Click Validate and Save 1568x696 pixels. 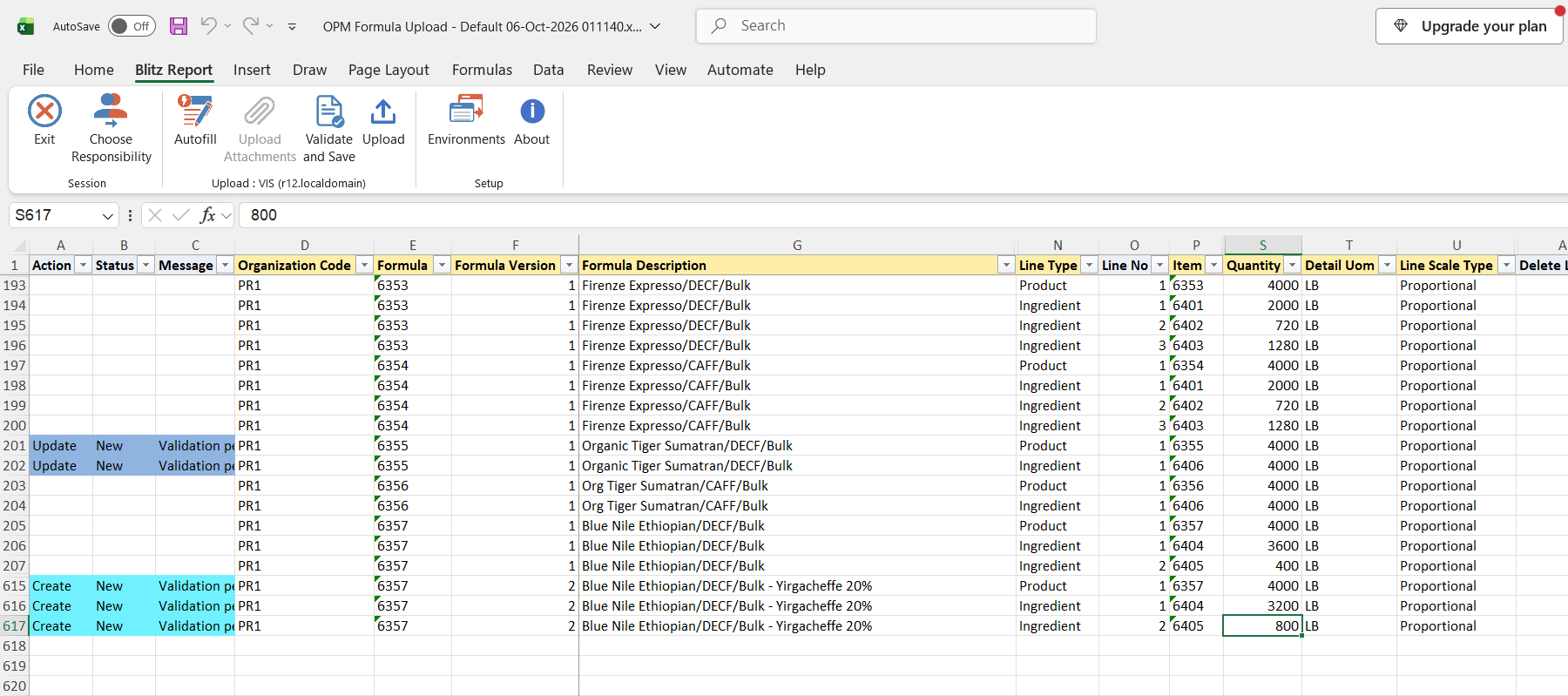pyautogui.click(x=329, y=129)
